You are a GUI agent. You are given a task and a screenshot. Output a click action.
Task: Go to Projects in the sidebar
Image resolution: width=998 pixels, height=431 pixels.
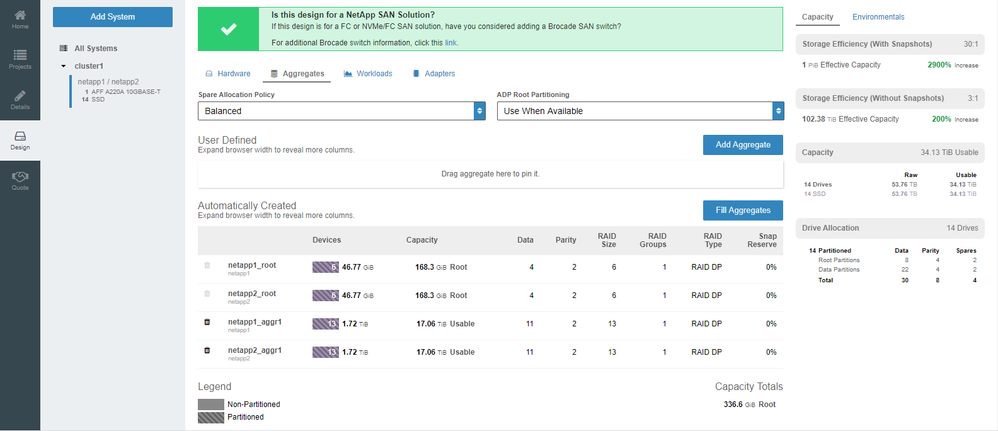pos(20,57)
